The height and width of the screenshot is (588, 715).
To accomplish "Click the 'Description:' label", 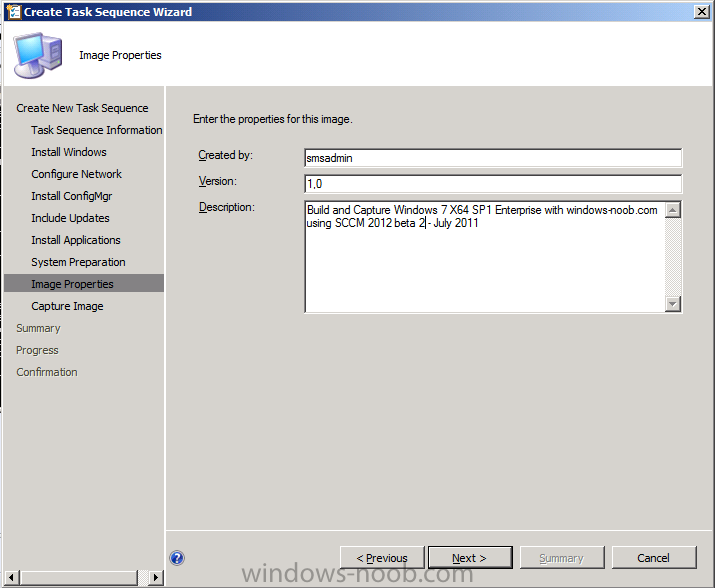I will [227, 207].
